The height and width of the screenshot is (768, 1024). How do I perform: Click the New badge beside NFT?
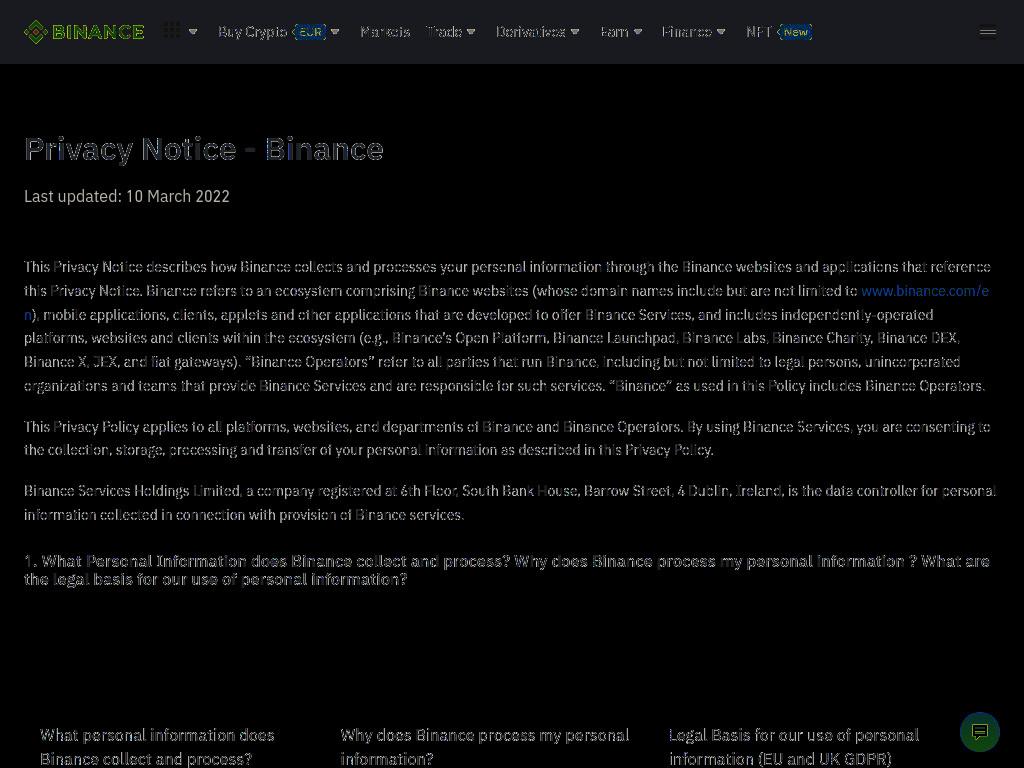click(x=795, y=32)
